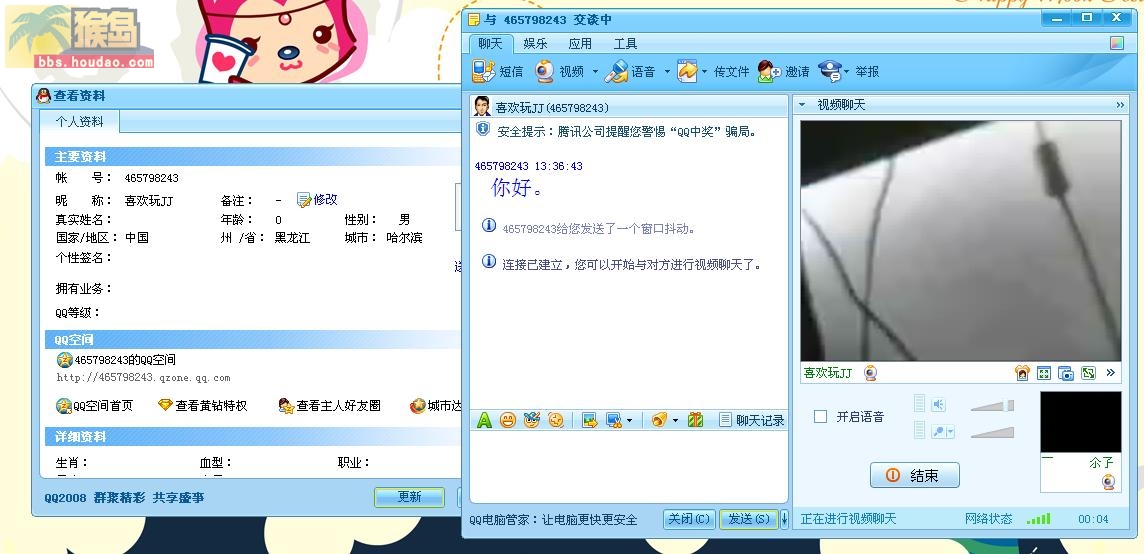Open the send-key options arrow beside 发送
Viewport: 1144px width, 554px height.
coord(784,519)
